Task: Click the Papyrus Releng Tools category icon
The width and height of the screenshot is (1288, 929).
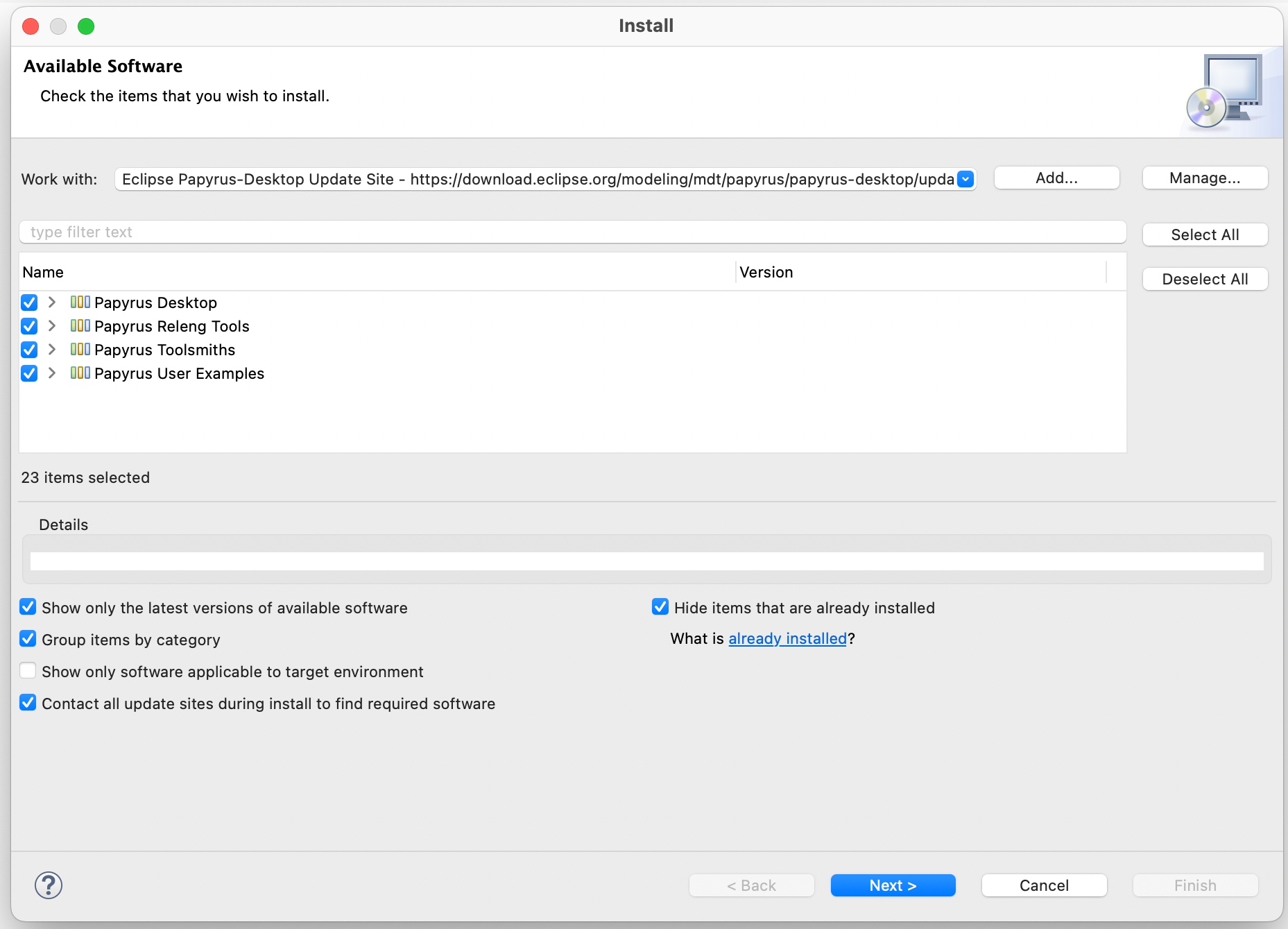Action: pyautogui.click(x=80, y=326)
